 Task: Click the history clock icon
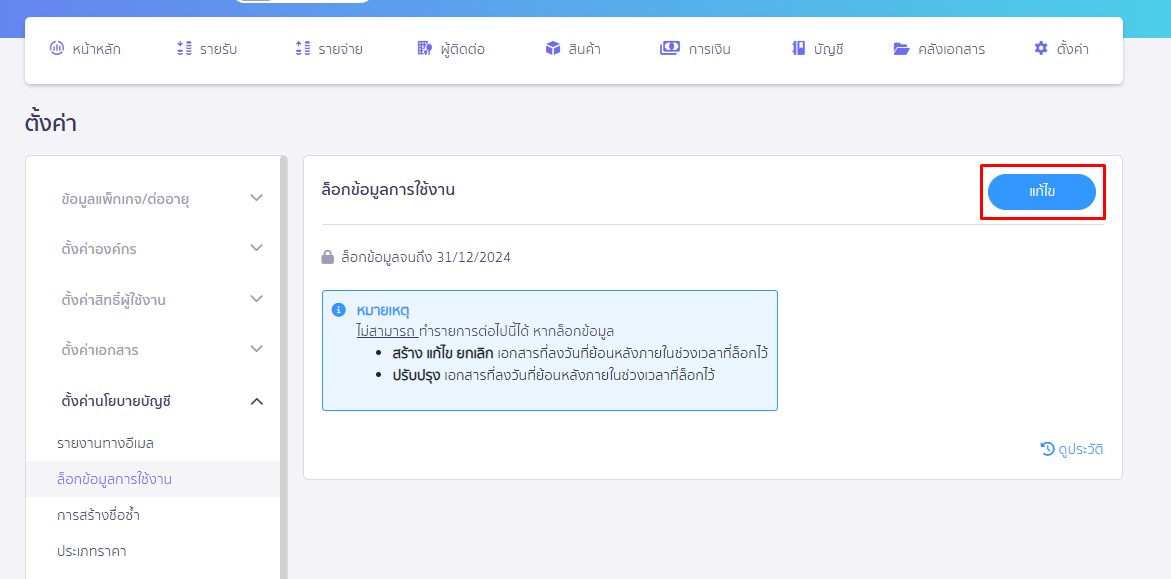point(1047,449)
